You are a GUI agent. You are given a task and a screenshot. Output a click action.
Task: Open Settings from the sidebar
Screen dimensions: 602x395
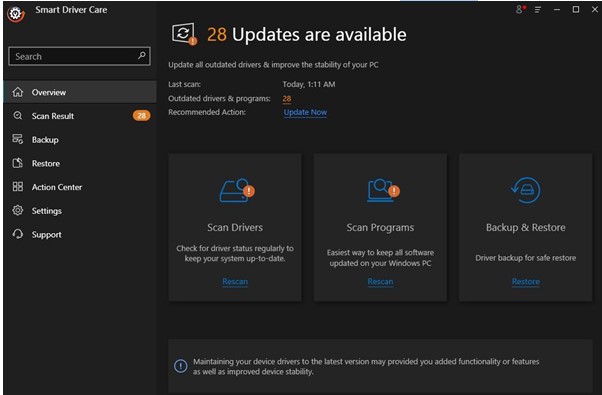(80, 211)
